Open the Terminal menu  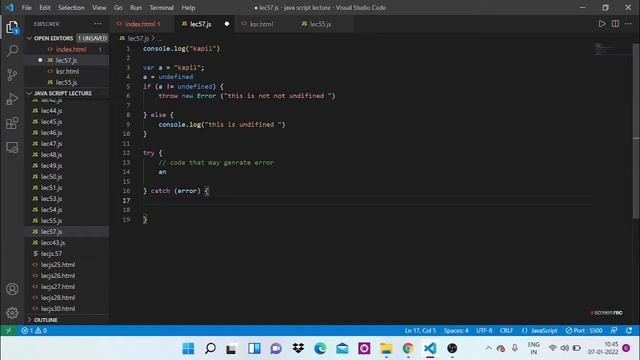(161, 7)
